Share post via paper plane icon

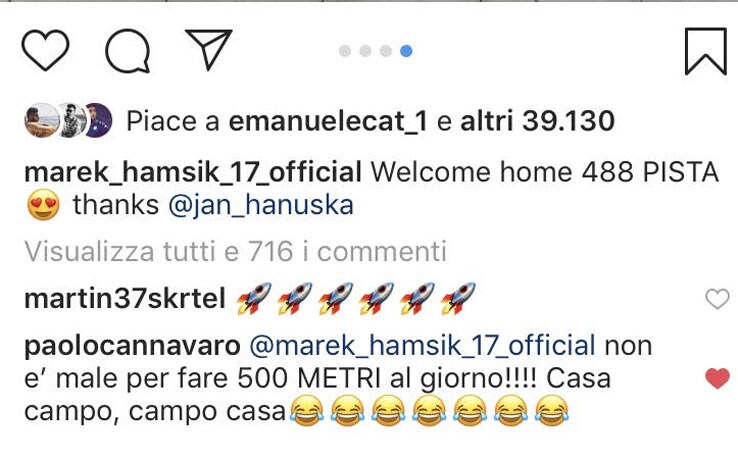point(209,49)
